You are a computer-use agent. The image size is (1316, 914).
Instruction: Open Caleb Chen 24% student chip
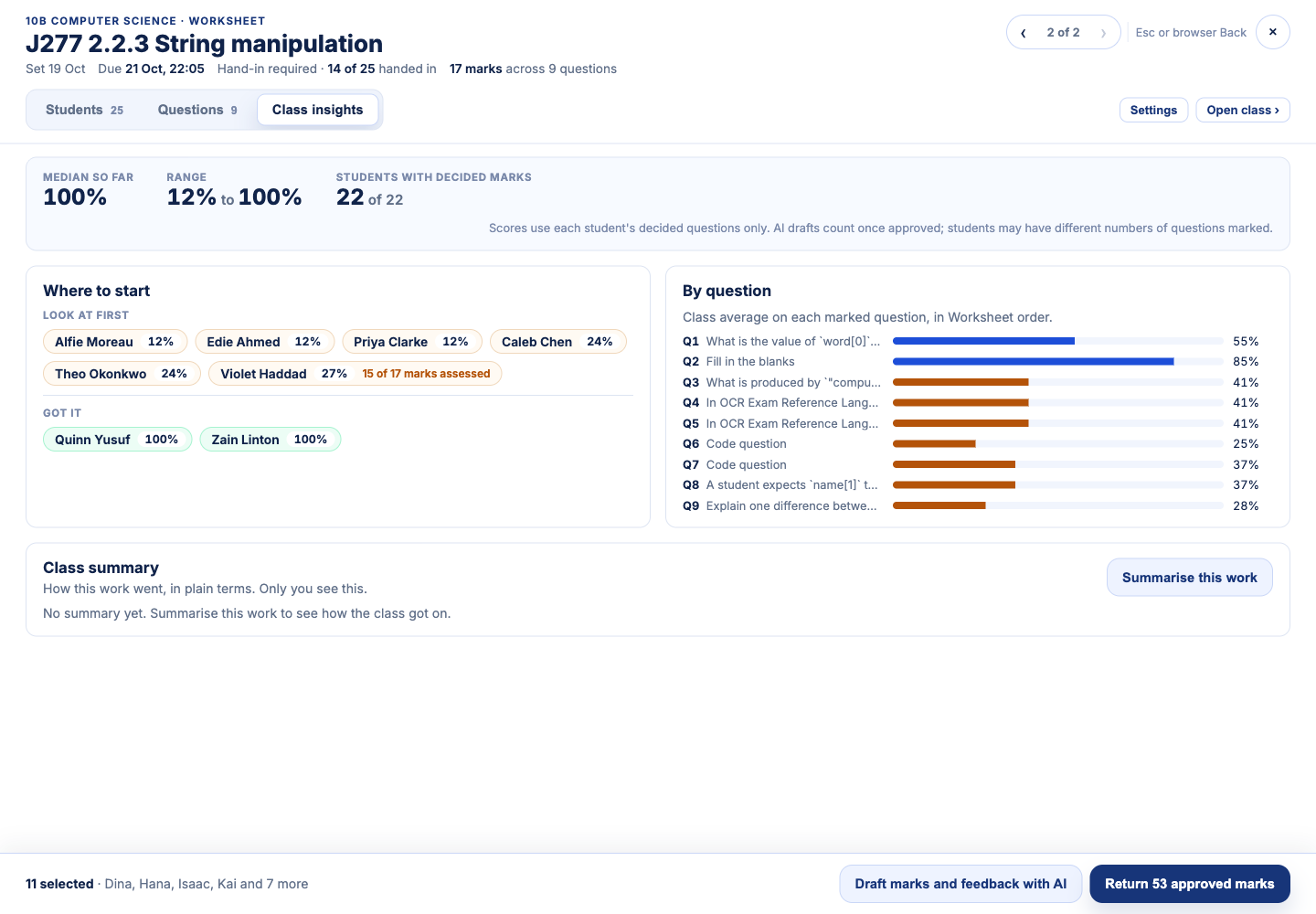[558, 342]
